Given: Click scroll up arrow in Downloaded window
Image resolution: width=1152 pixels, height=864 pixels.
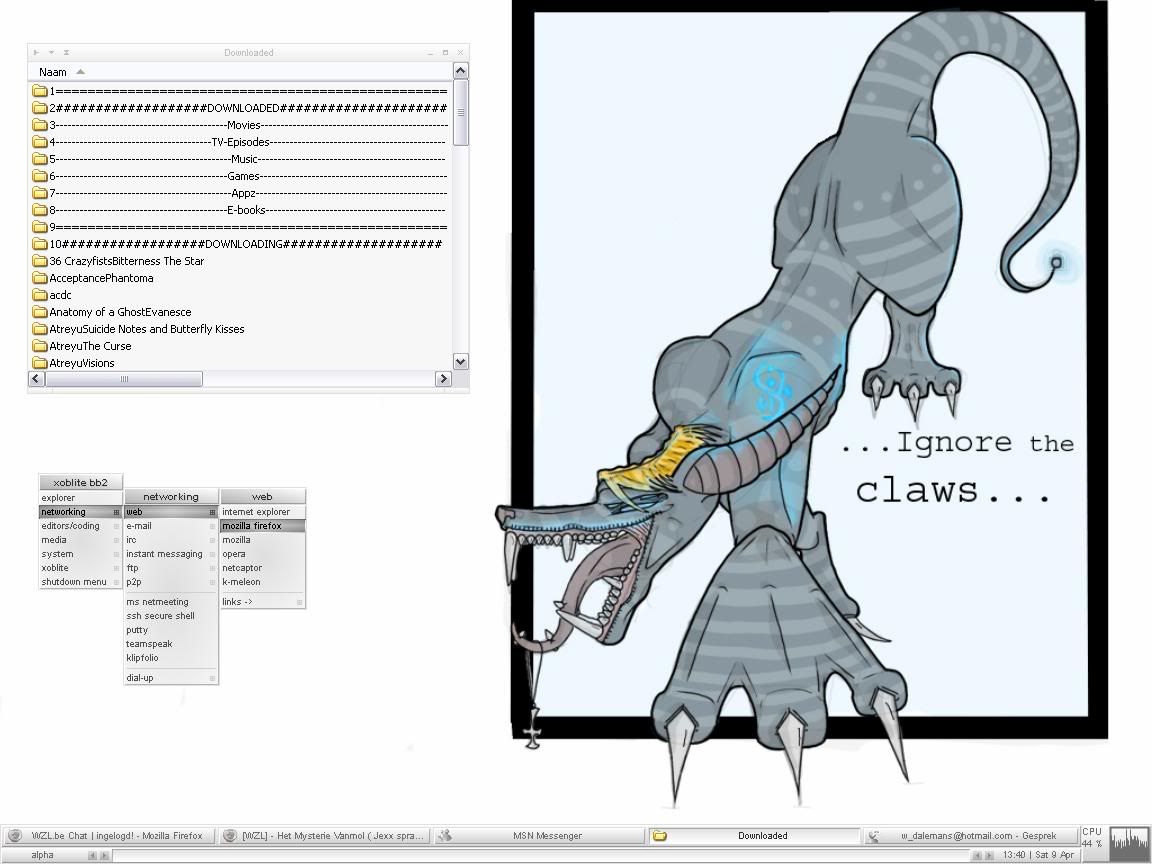Looking at the screenshot, I should 461,71.
